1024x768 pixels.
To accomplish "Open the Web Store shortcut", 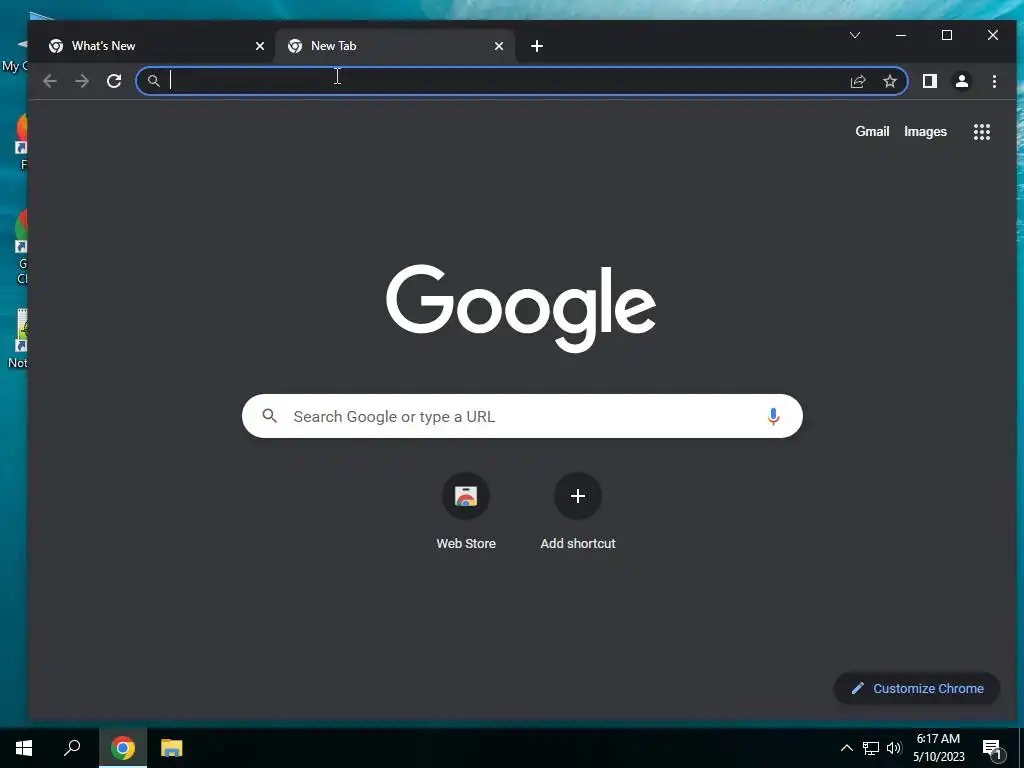I will click(x=466, y=512).
